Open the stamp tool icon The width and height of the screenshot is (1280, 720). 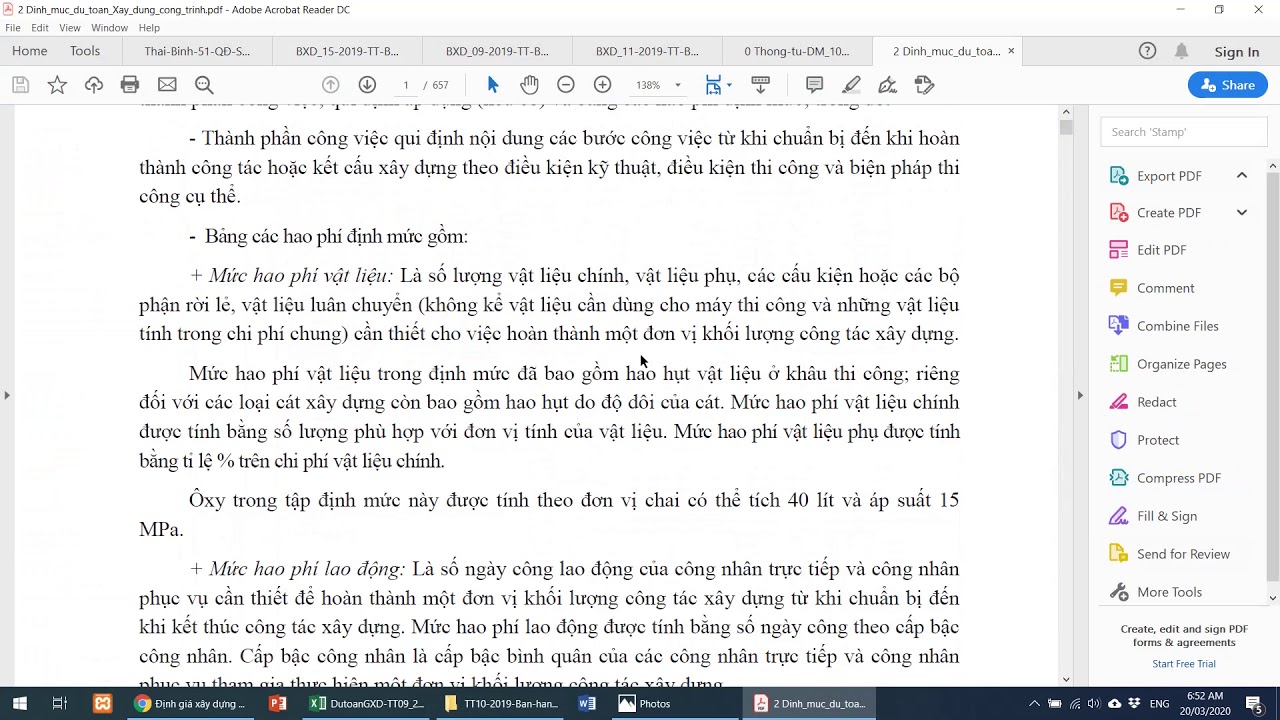[924, 85]
